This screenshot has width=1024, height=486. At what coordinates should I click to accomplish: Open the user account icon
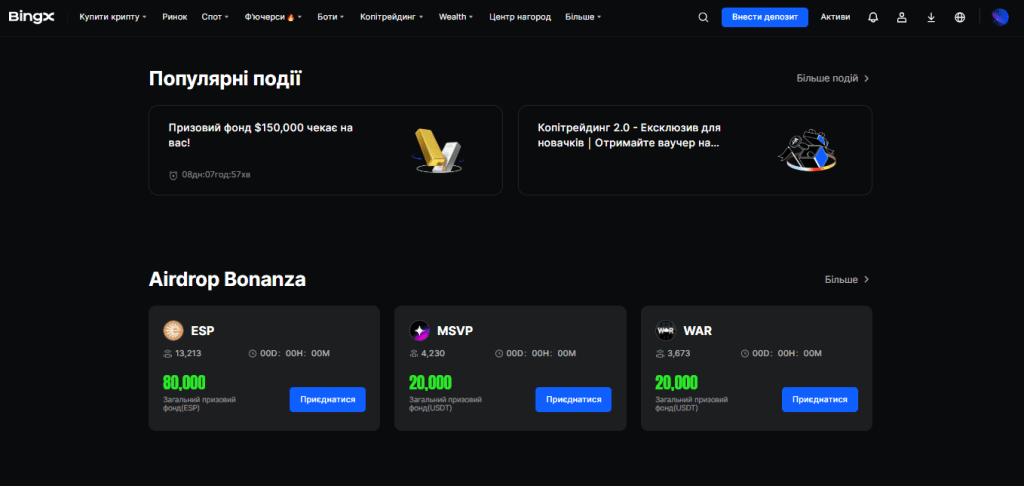(902, 18)
